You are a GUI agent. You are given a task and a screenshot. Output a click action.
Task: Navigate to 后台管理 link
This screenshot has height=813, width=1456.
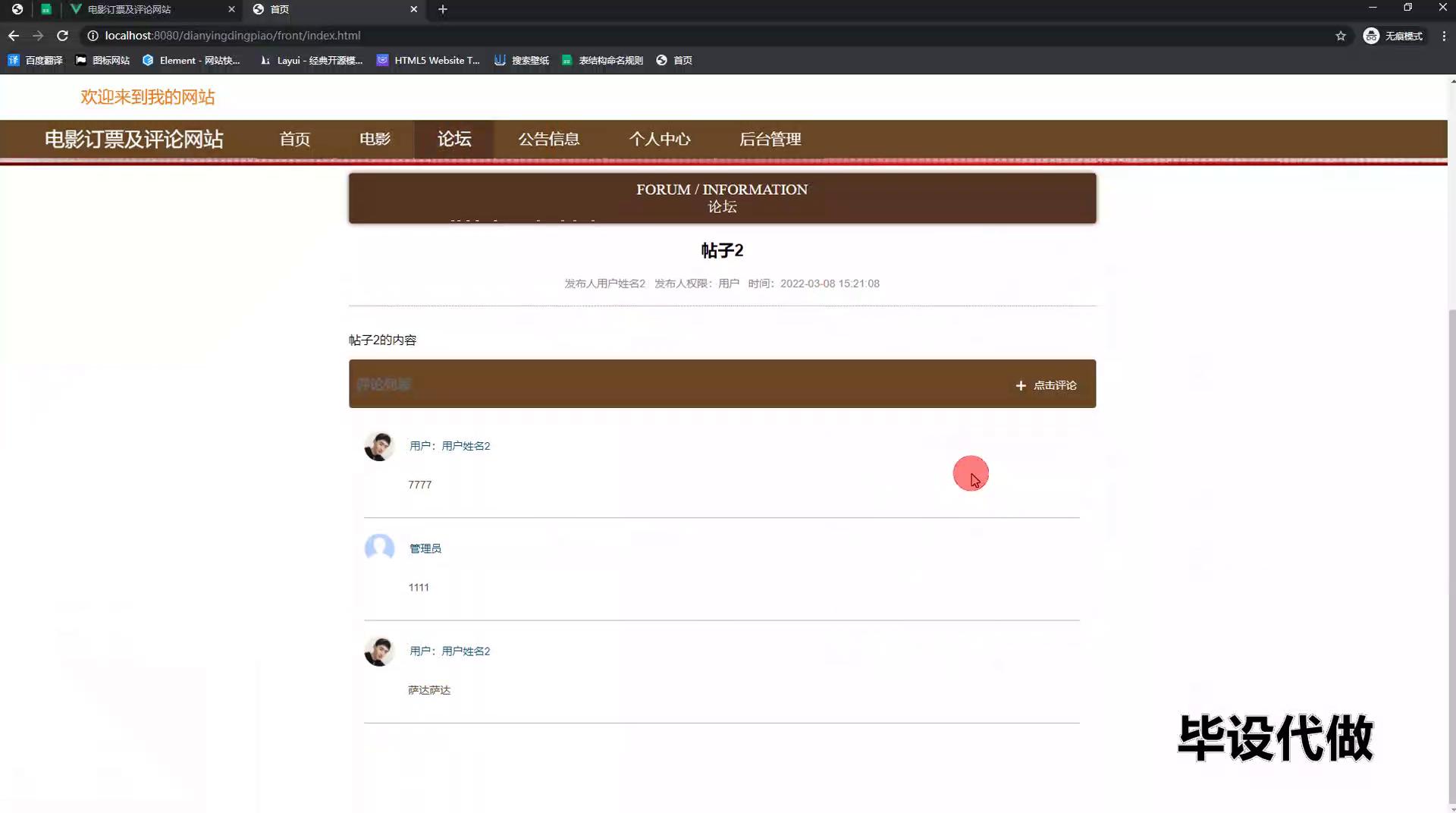[770, 139]
